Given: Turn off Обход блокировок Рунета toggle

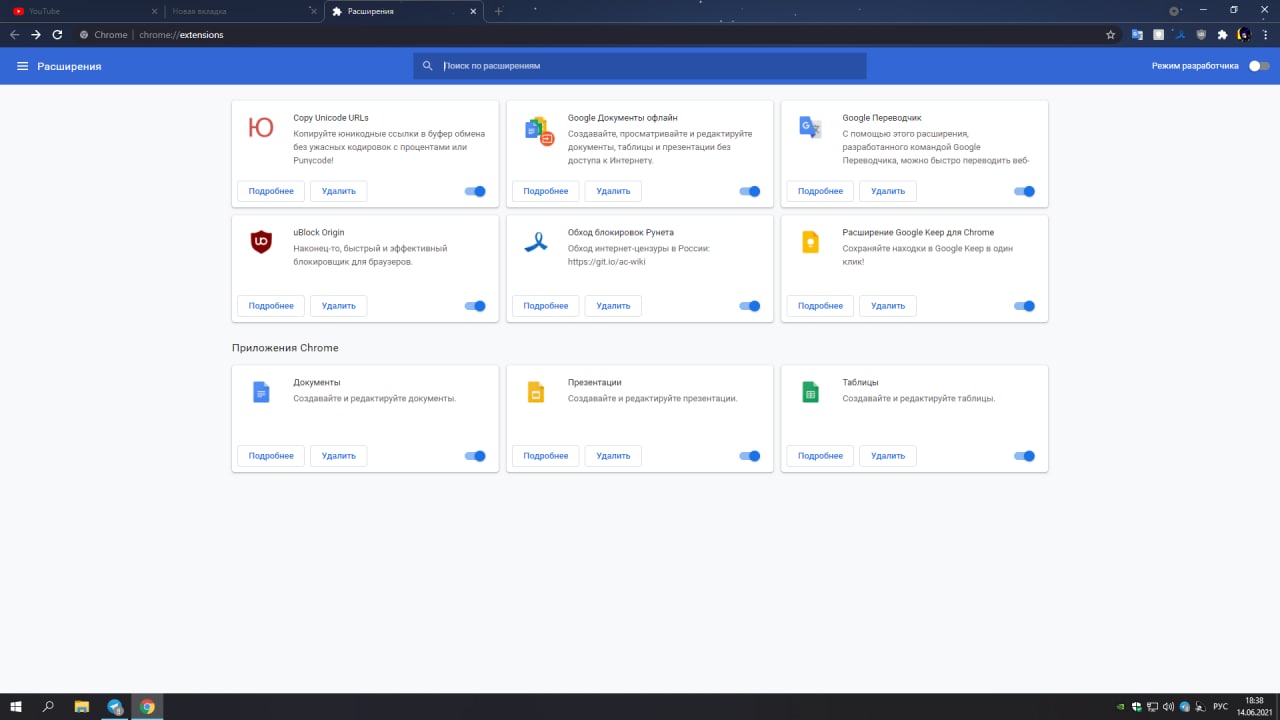Looking at the screenshot, I should click(x=750, y=306).
